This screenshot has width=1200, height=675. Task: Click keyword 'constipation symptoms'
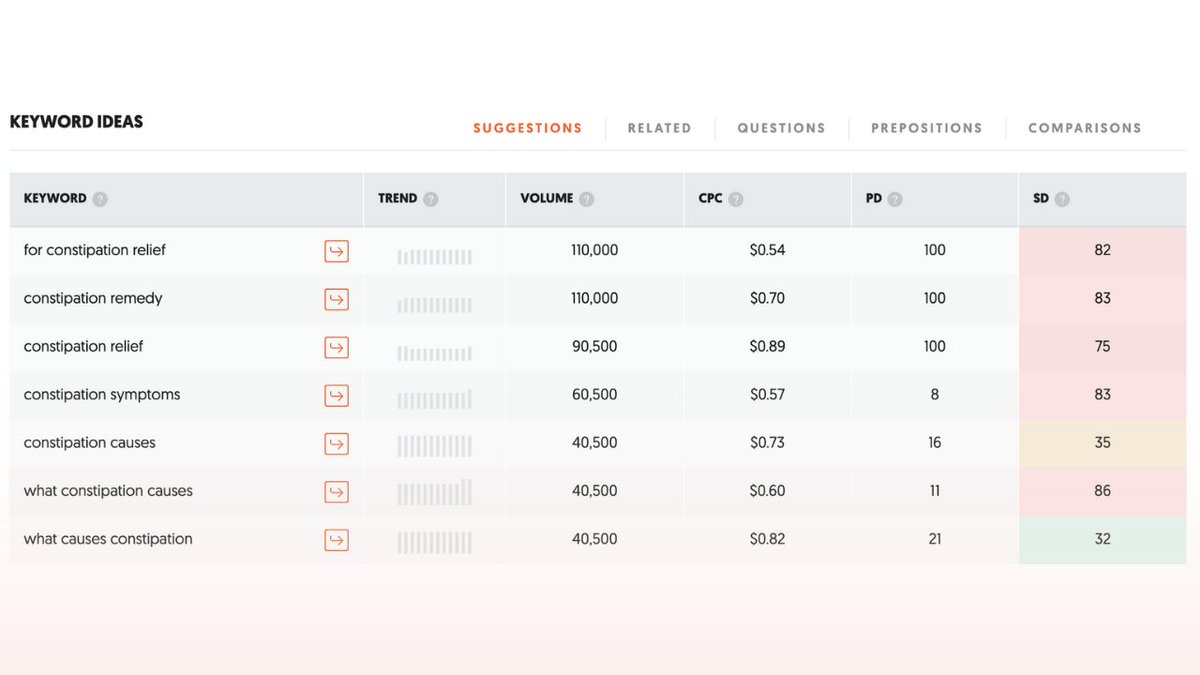(x=102, y=394)
